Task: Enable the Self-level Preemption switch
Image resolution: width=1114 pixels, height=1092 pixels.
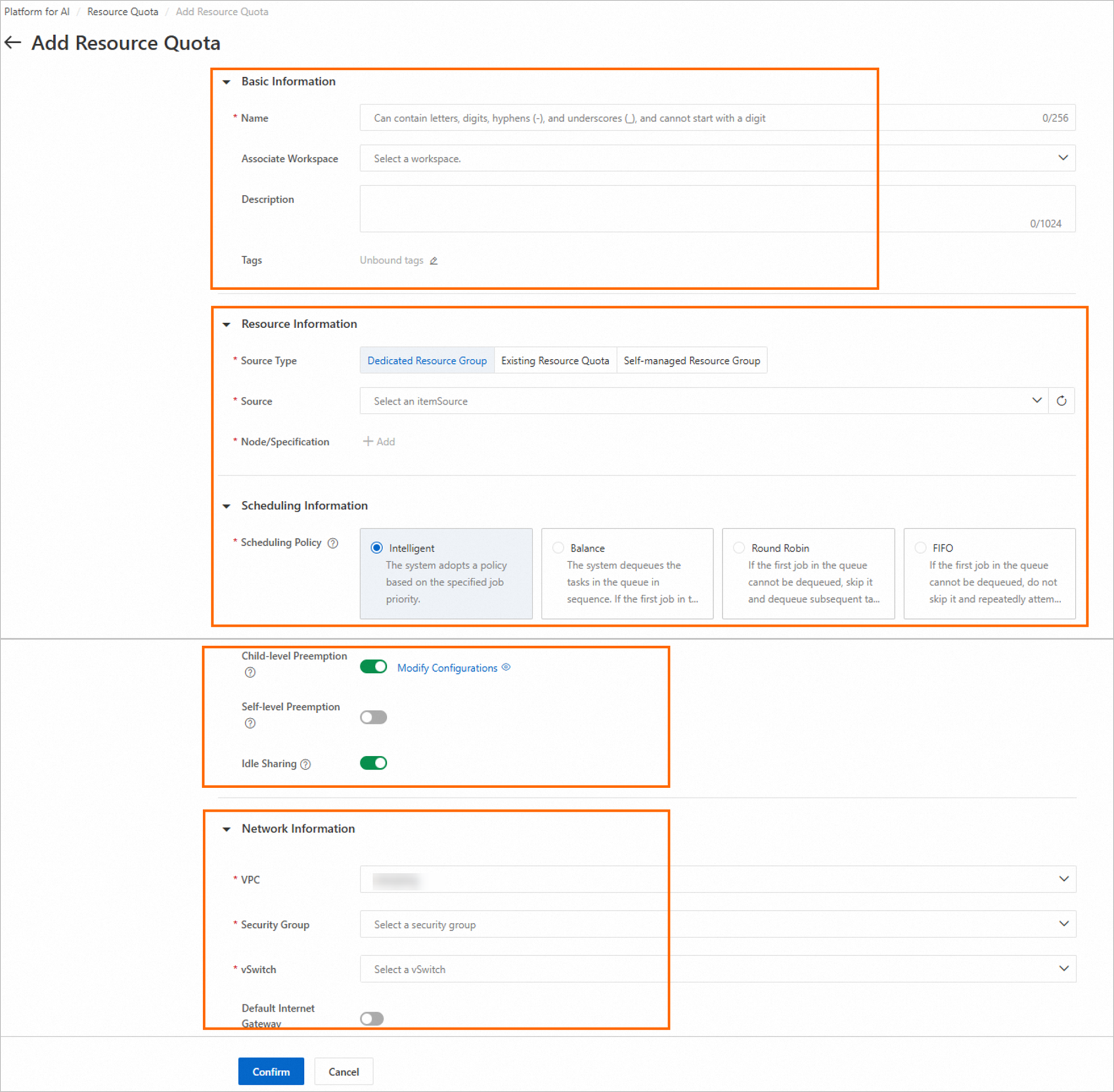Action: (373, 717)
